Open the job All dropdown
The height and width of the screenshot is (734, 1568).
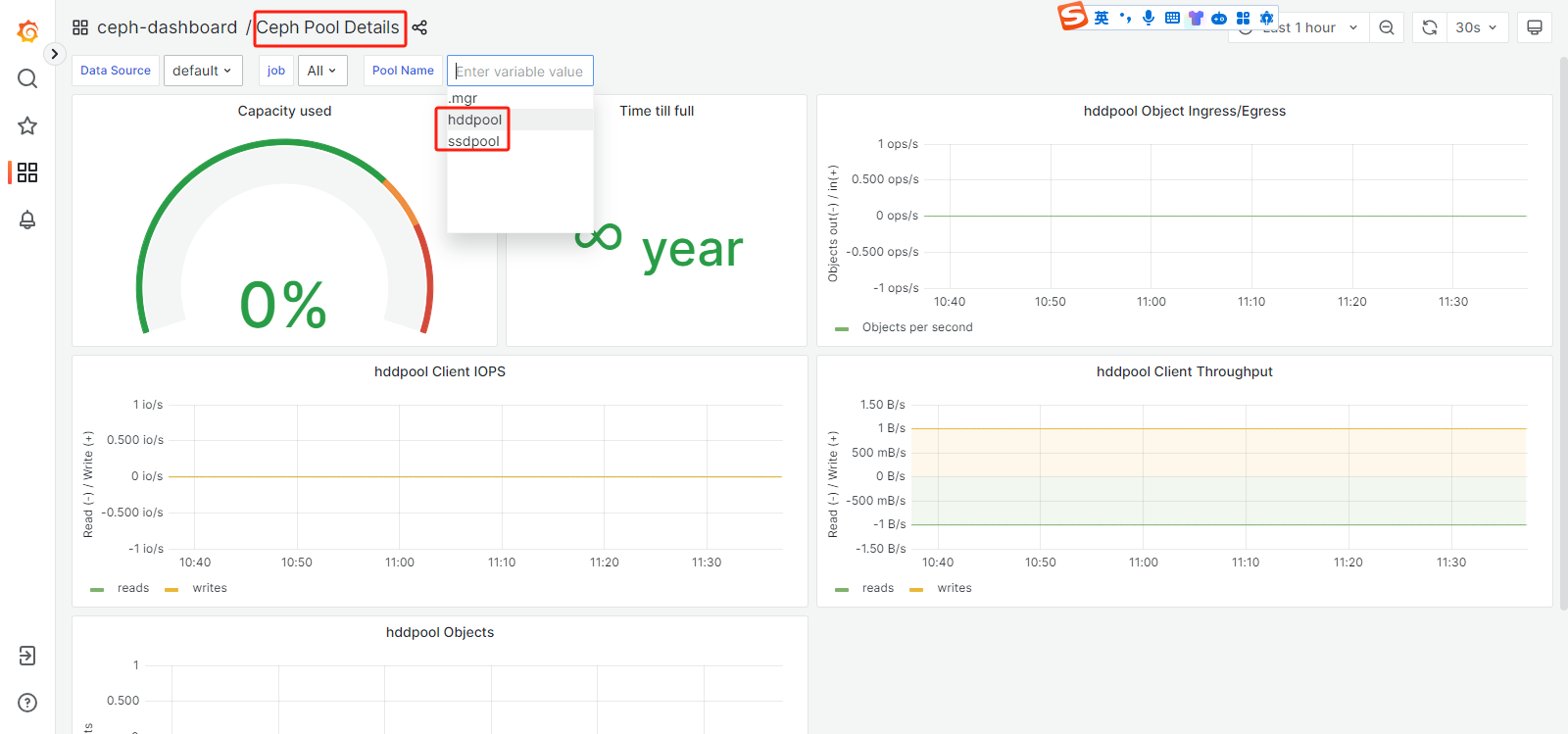[x=321, y=71]
